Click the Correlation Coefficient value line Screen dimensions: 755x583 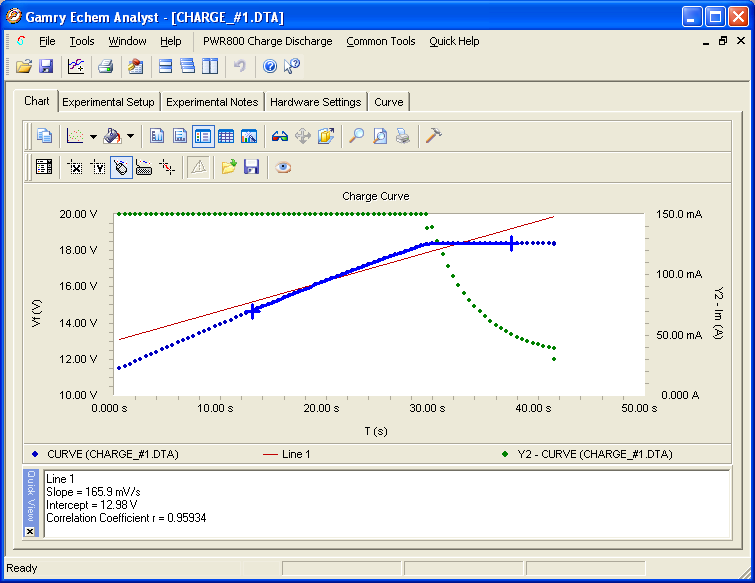[126, 518]
